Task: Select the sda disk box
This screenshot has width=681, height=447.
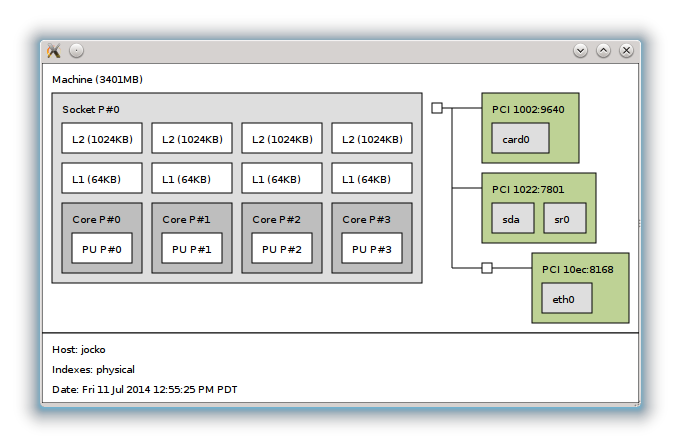Action: coord(513,218)
